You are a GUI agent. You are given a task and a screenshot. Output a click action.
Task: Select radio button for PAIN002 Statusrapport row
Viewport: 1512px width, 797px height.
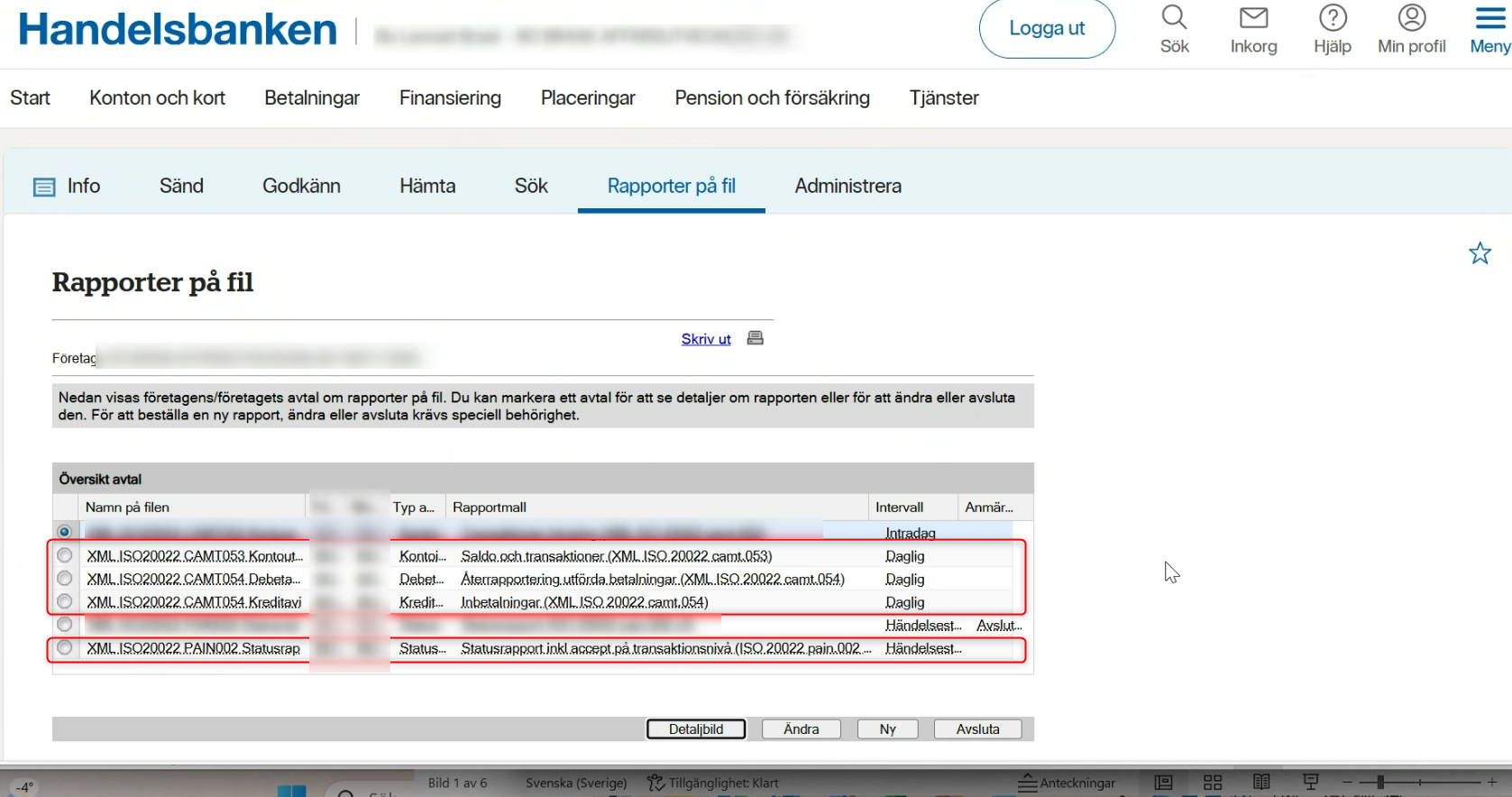(65, 648)
